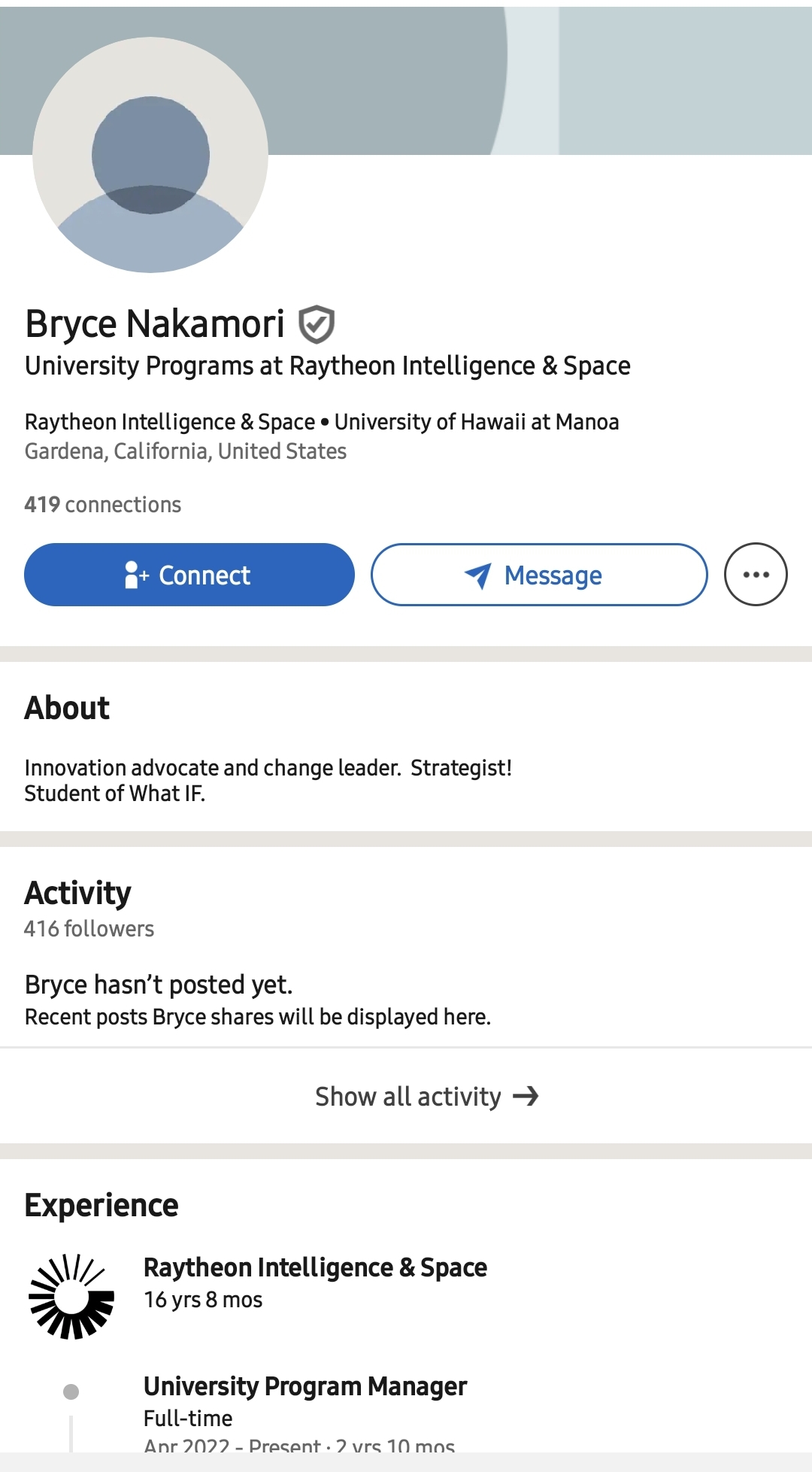This screenshot has height=1472, width=812.
Task: Click the Bryce Nakamori name heading
Action: click(155, 324)
